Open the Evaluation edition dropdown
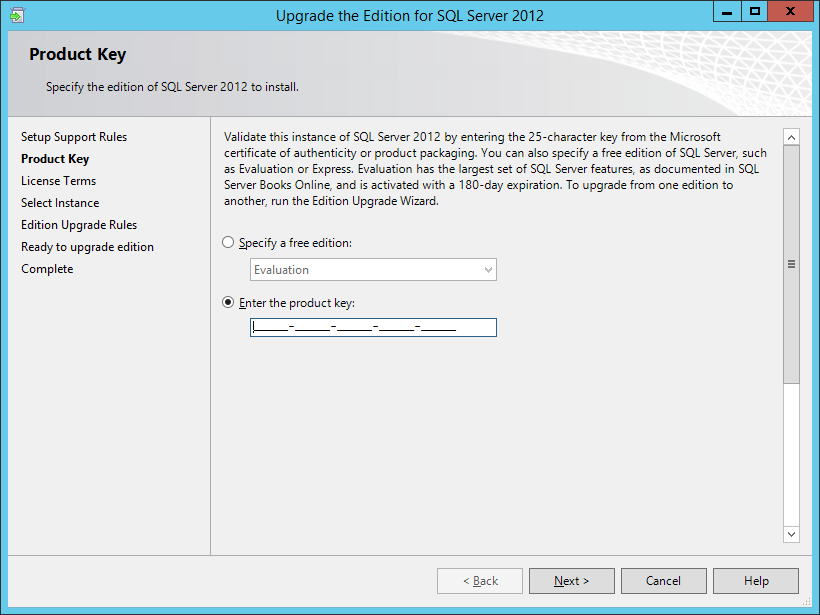Screen dimensions: 820x615 click(373, 270)
